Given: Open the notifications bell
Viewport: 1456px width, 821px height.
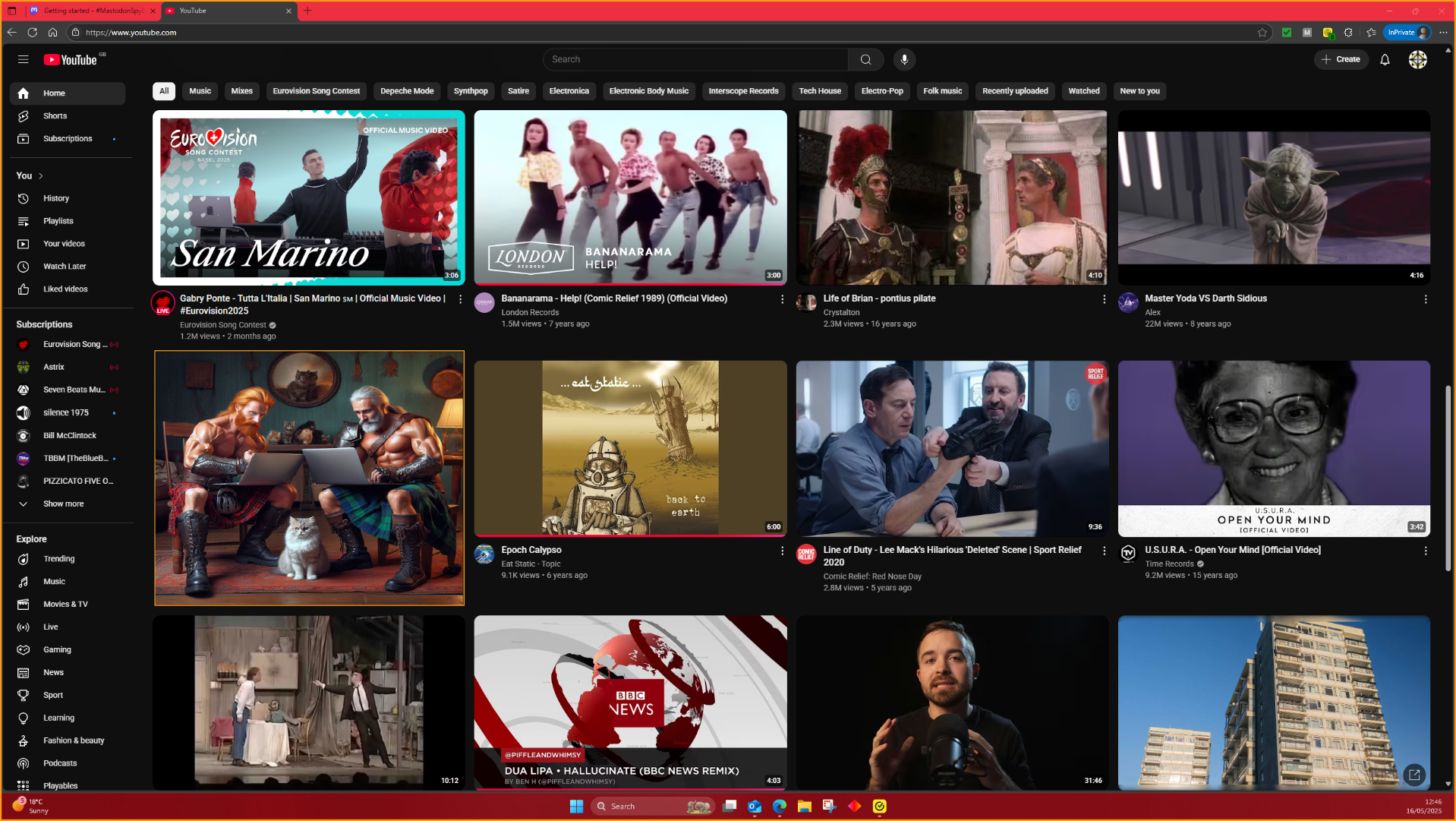Looking at the screenshot, I should (1385, 59).
